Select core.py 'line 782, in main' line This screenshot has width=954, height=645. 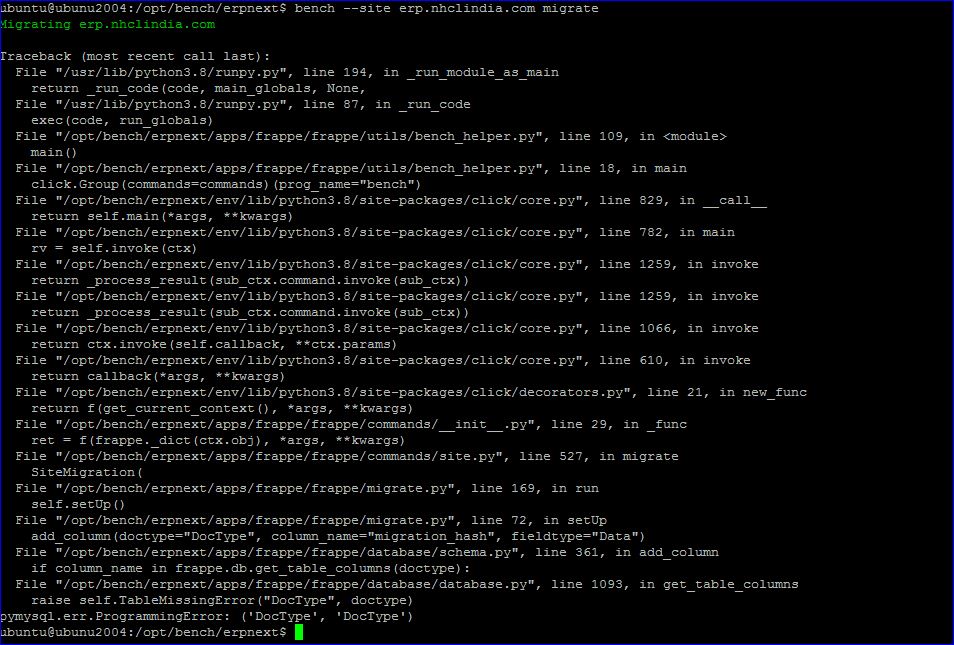click(x=375, y=232)
